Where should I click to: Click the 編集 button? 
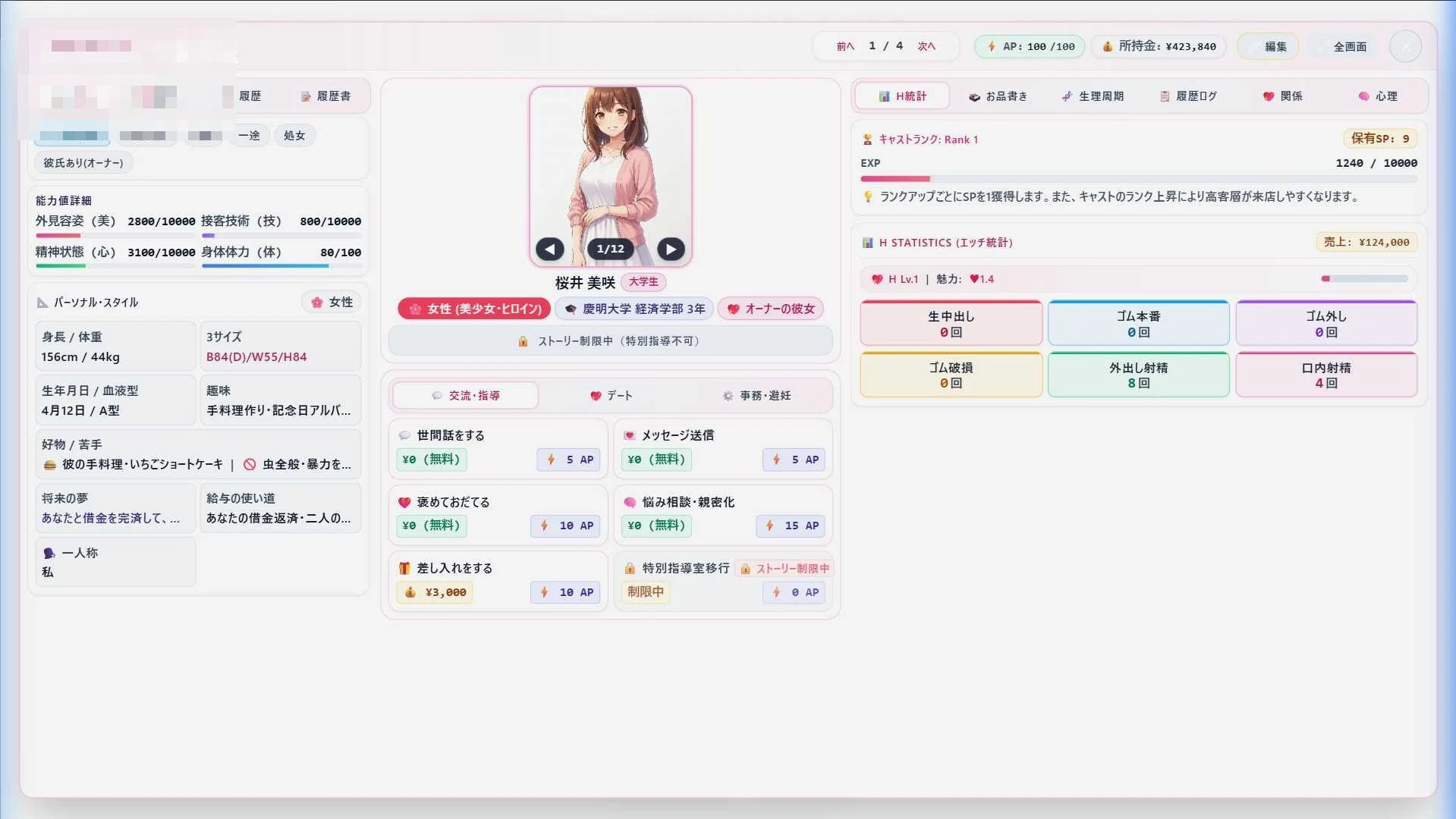1268,47
